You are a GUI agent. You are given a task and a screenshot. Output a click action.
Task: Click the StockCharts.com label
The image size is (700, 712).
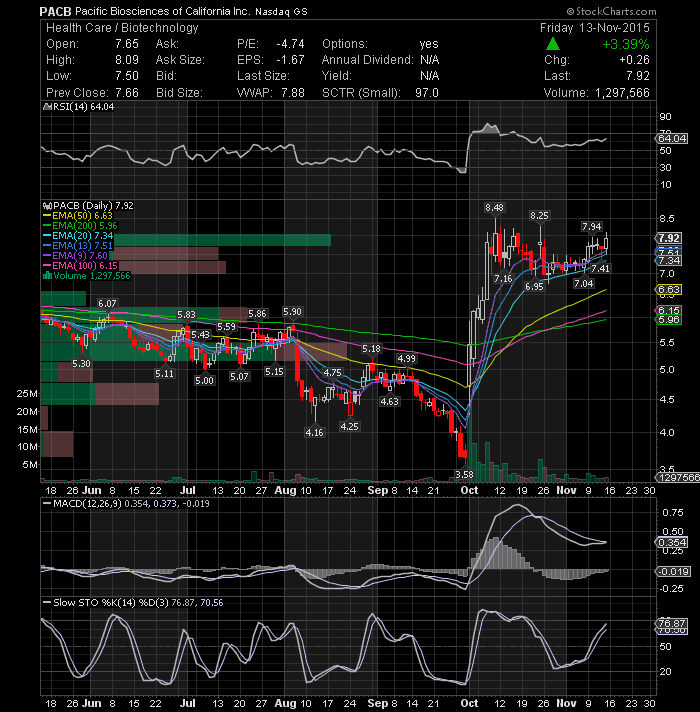pos(611,11)
